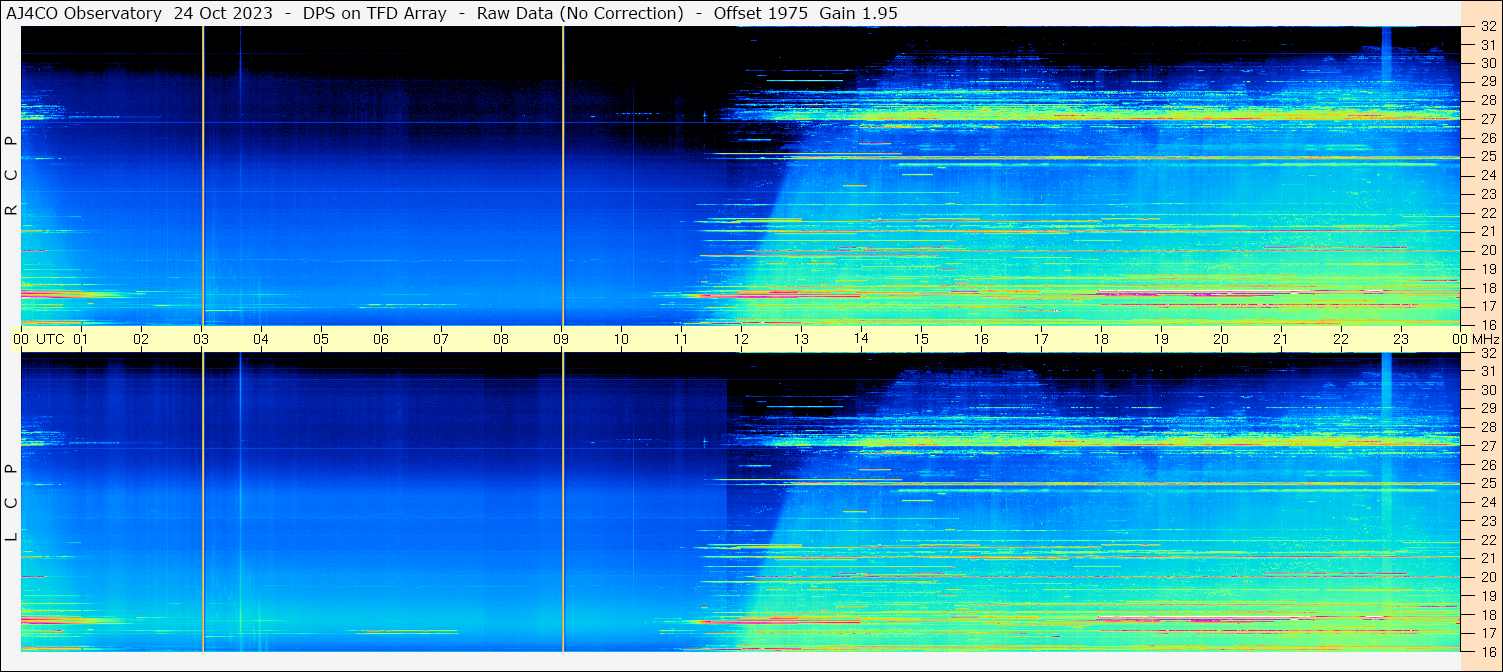The width and height of the screenshot is (1503, 672).
Task: Pick the 23 hour label on the UTC axis
Action: (x=1401, y=339)
